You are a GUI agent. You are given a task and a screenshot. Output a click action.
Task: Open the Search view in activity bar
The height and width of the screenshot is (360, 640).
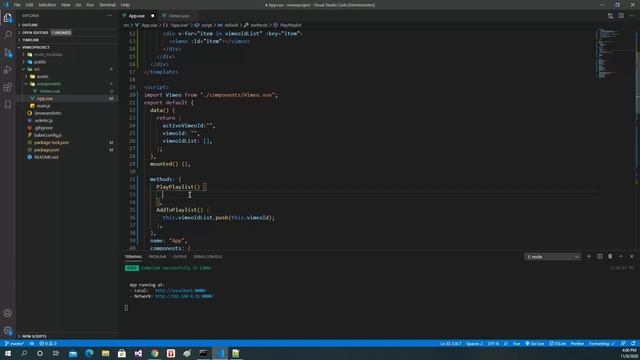8,35
